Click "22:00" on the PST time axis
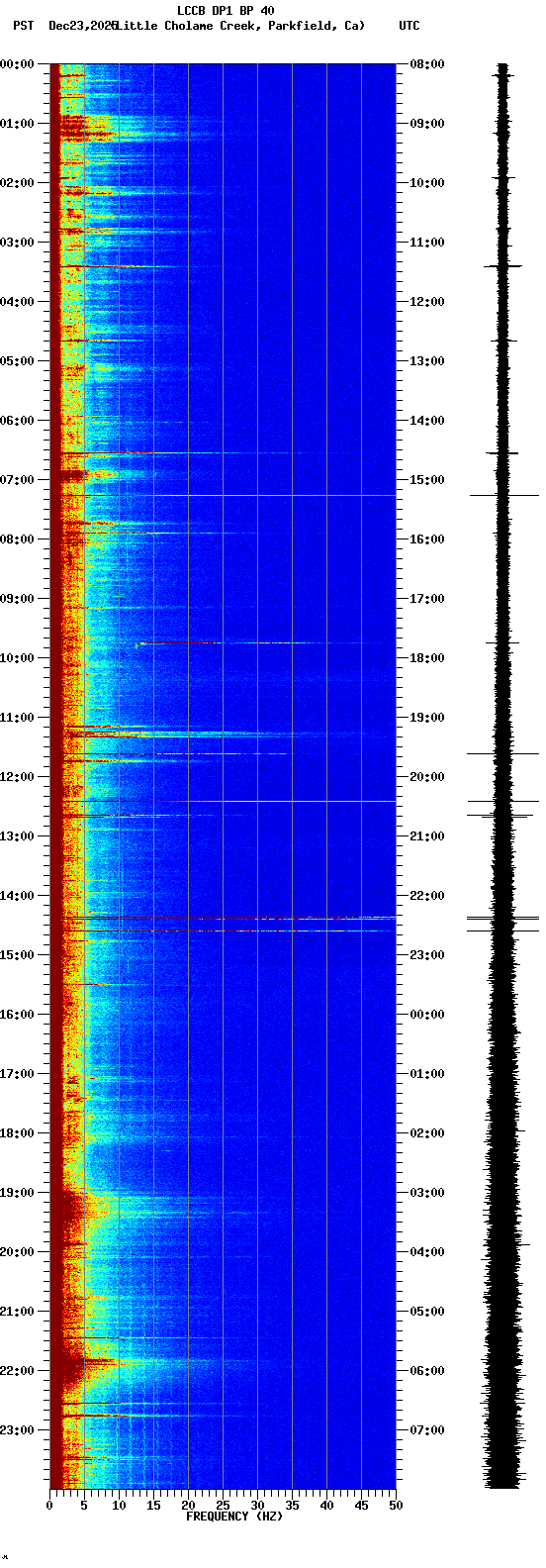Image resolution: width=546 pixels, height=1568 pixels. [18, 1371]
